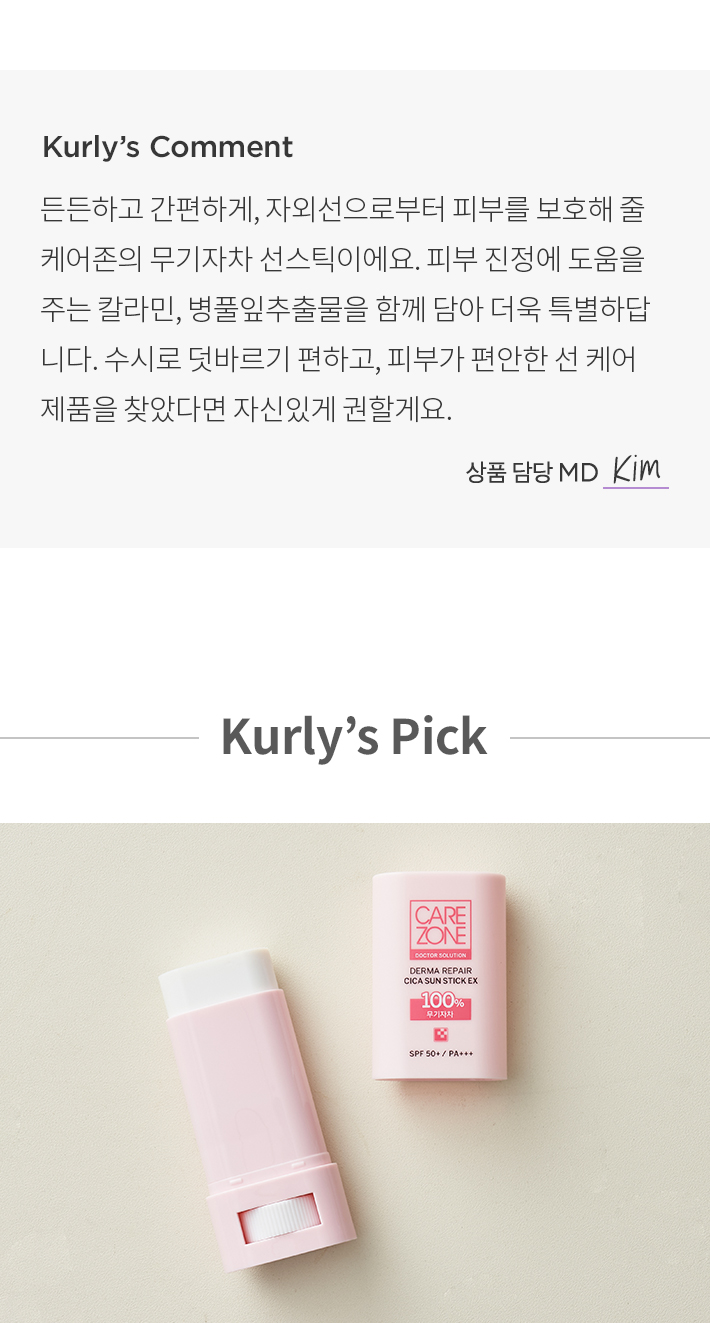Click the SPF 50+ / PA+++ text

[440, 1053]
